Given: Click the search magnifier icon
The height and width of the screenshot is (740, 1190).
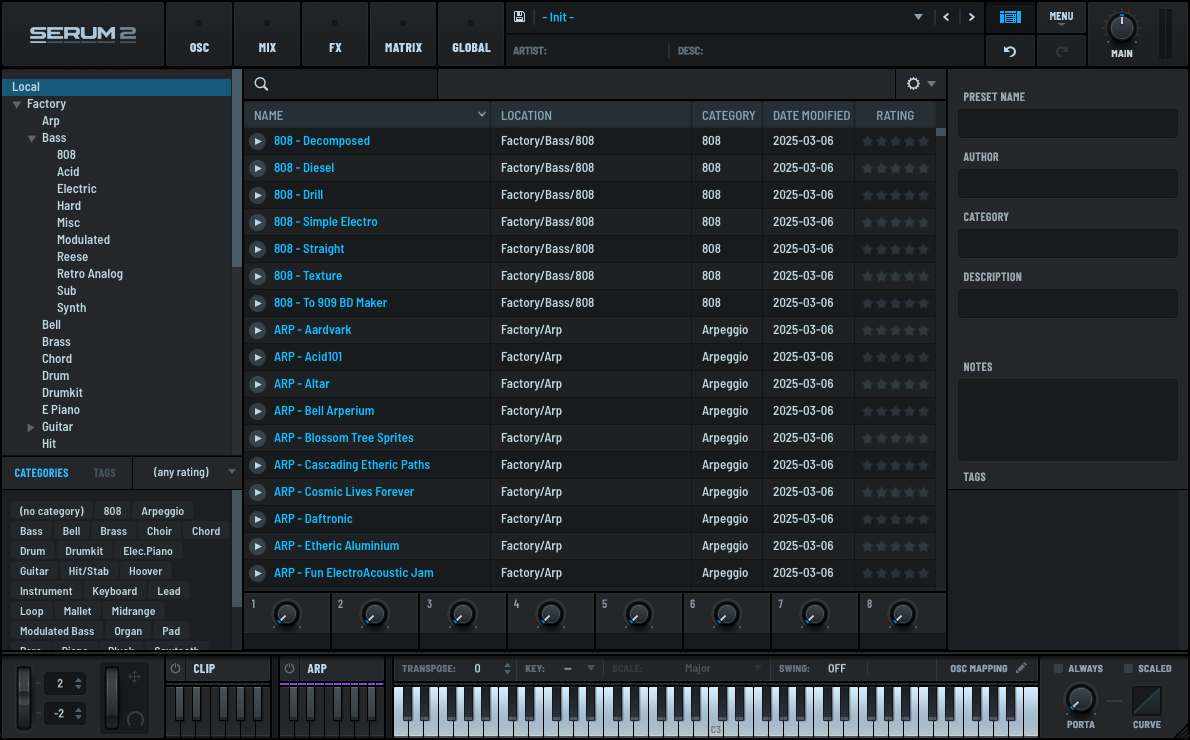Looking at the screenshot, I should [x=261, y=84].
